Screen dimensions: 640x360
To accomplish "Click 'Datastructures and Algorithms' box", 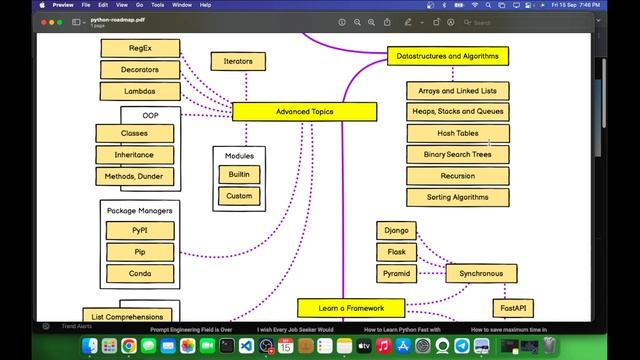I will tap(448, 56).
